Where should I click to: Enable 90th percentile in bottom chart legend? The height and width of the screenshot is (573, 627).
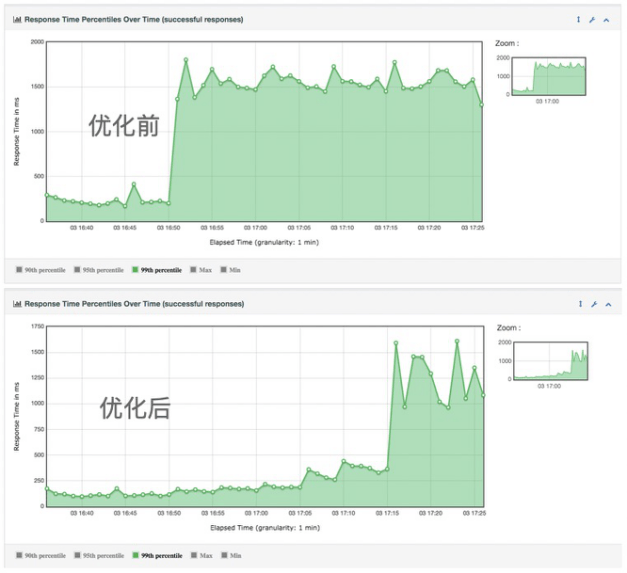click(x=45, y=553)
